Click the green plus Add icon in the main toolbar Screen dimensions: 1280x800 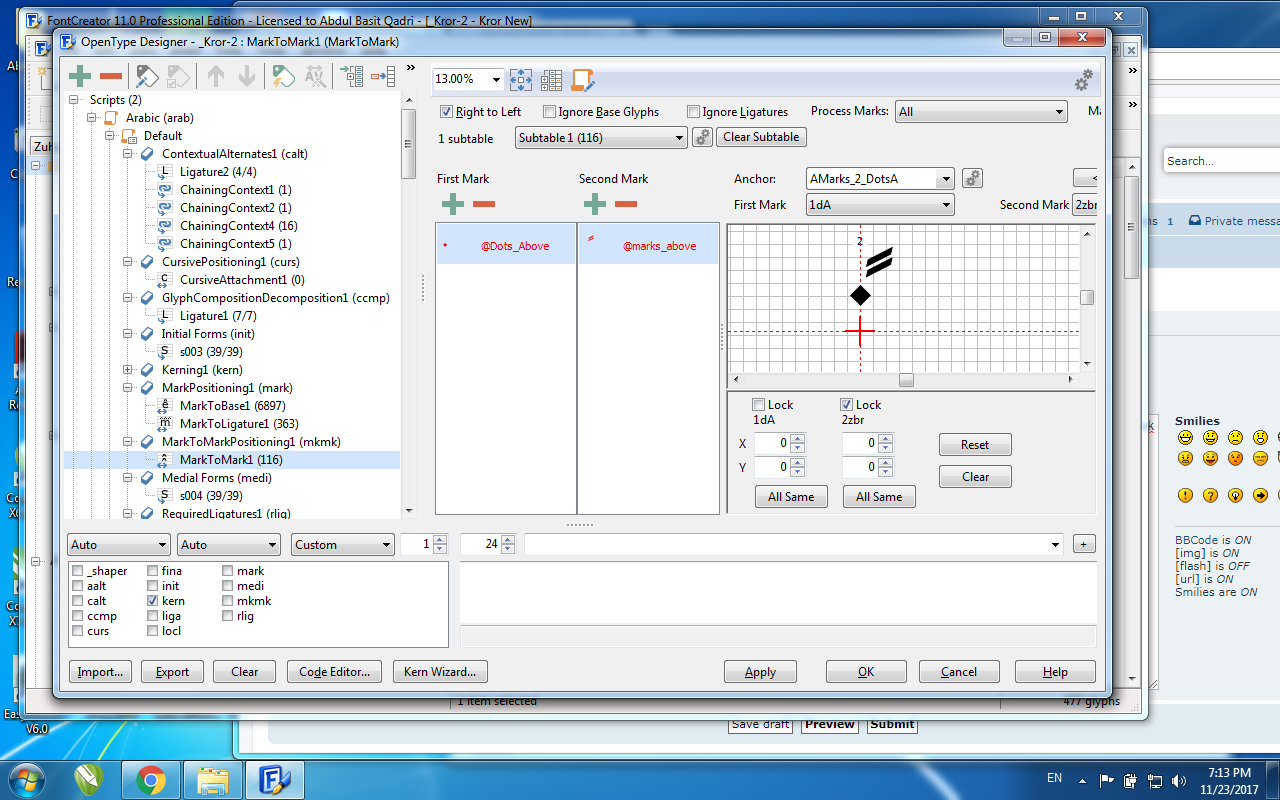tap(80, 76)
